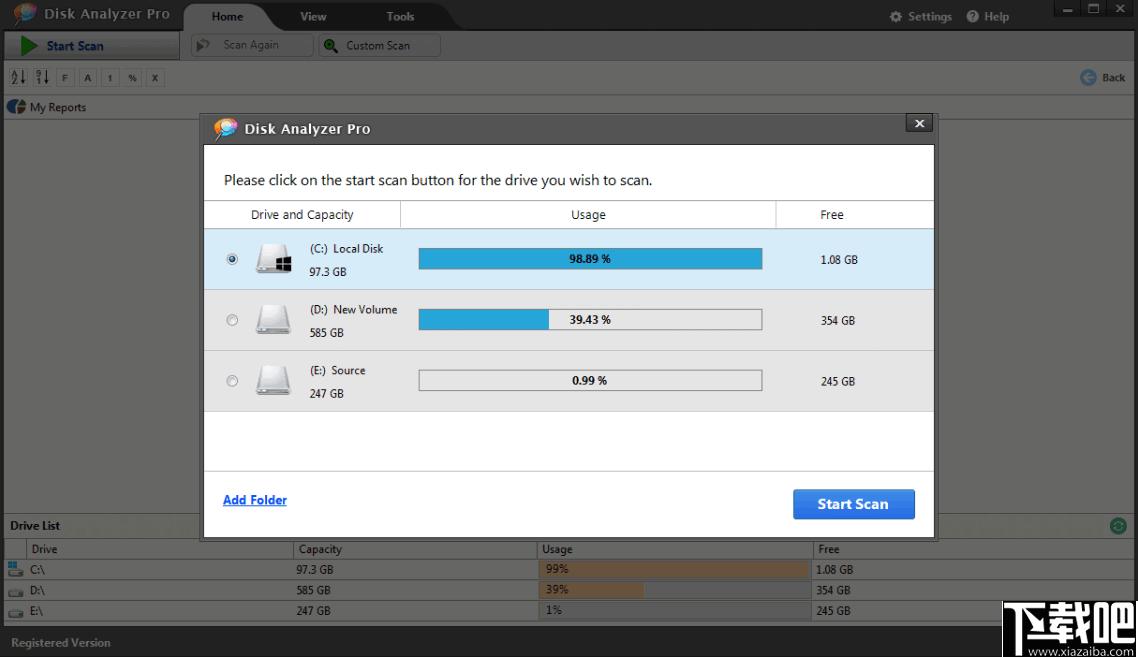
Task: Click the Back arrow button
Action: click(1102, 78)
